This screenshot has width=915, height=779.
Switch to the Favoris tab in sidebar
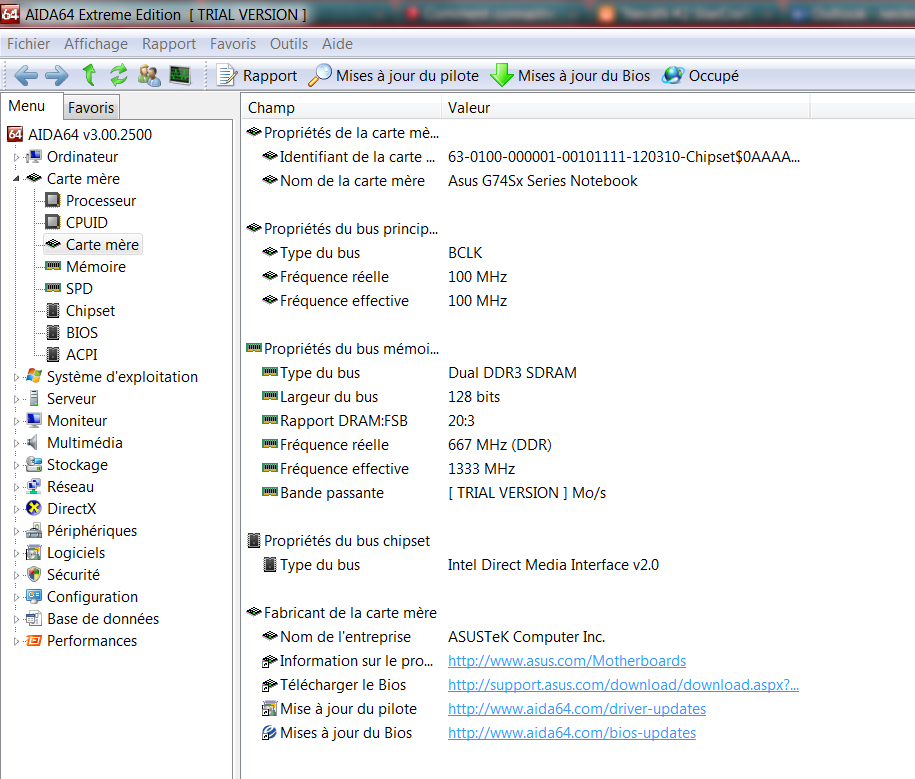91,107
